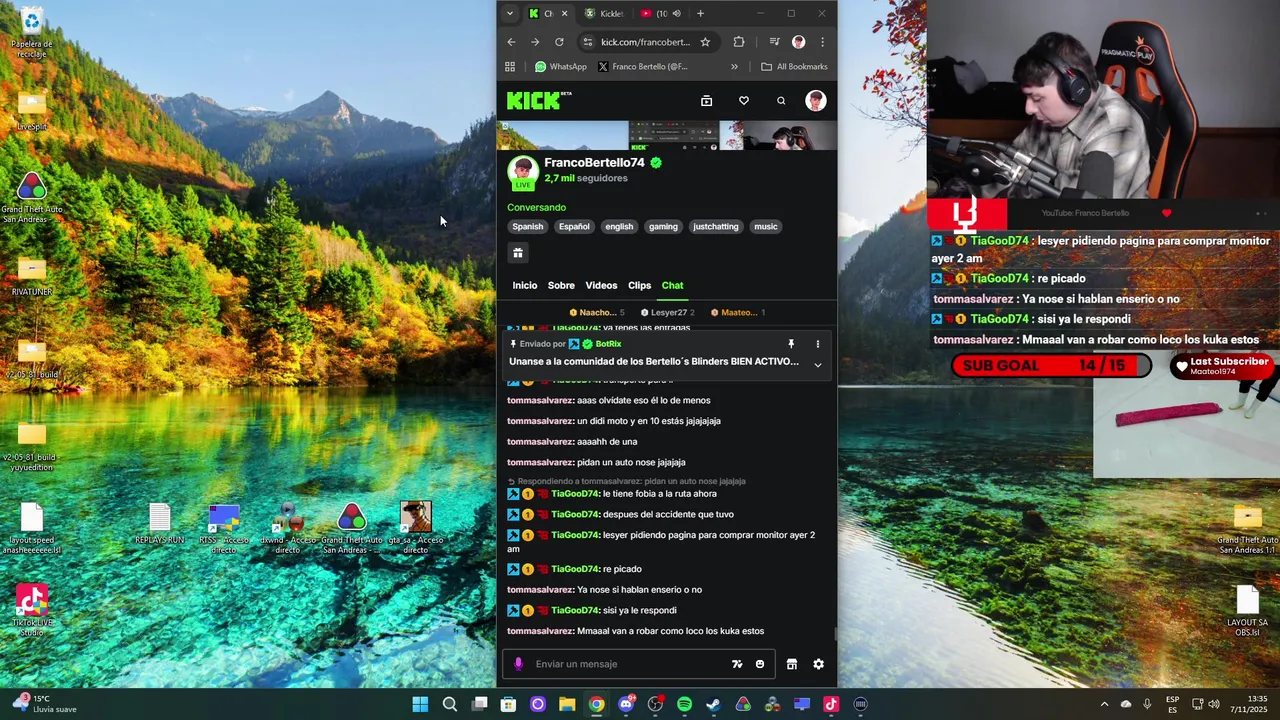Switch to the Kicklet browser tab
Image resolution: width=1280 pixels, height=720 pixels.
[x=605, y=14]
